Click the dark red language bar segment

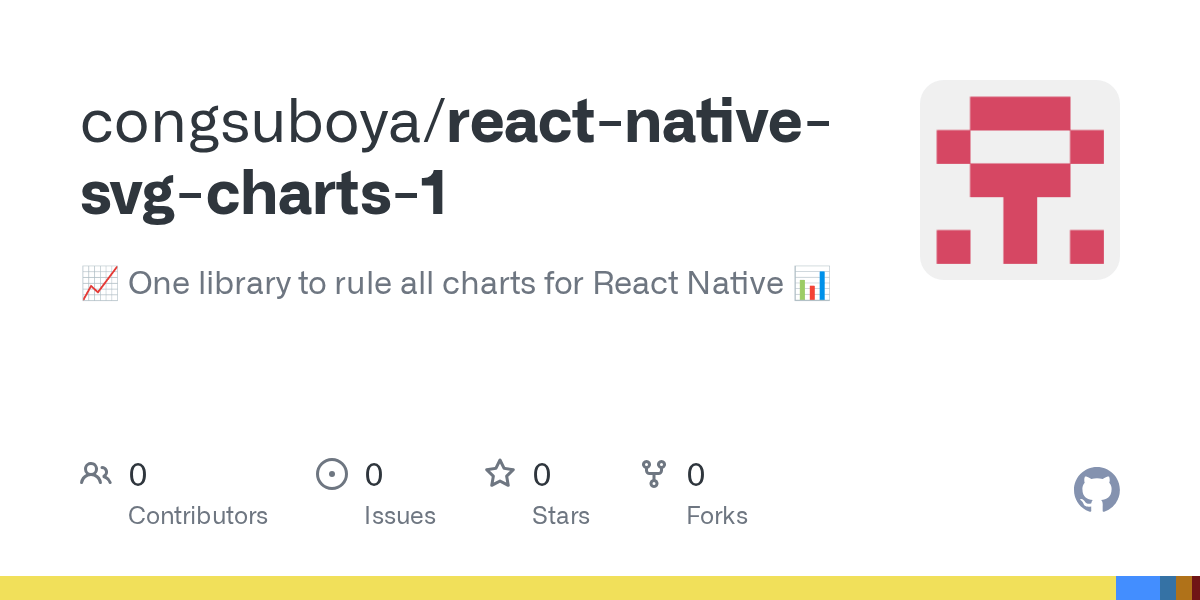(x=1196, y=588)
